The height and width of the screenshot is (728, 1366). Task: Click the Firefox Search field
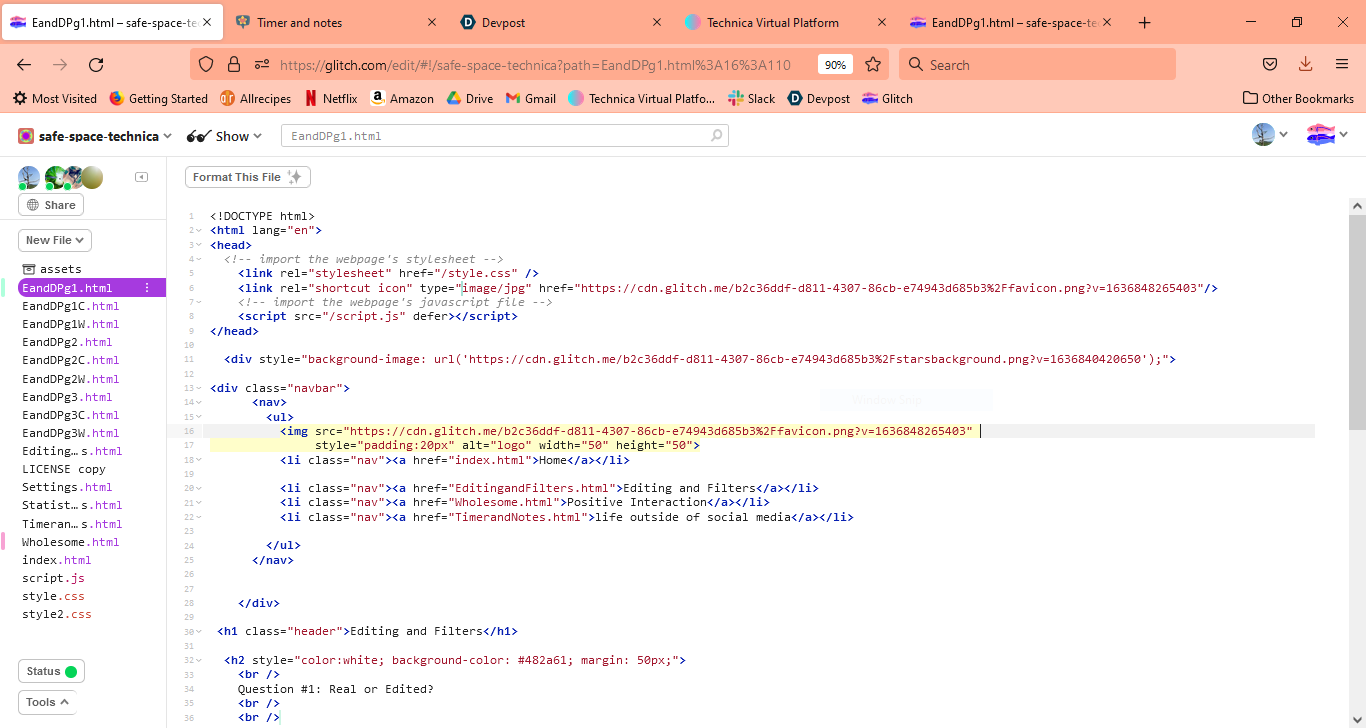point(1037,64)
